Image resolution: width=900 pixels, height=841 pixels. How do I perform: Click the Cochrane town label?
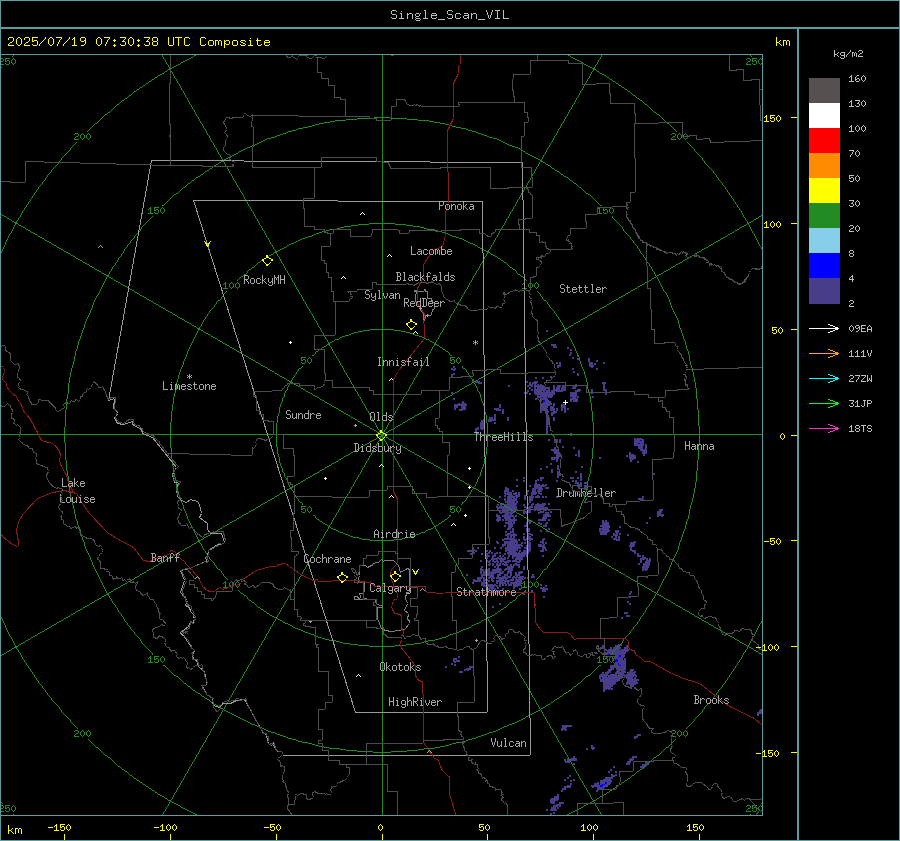tap(327, 559)
